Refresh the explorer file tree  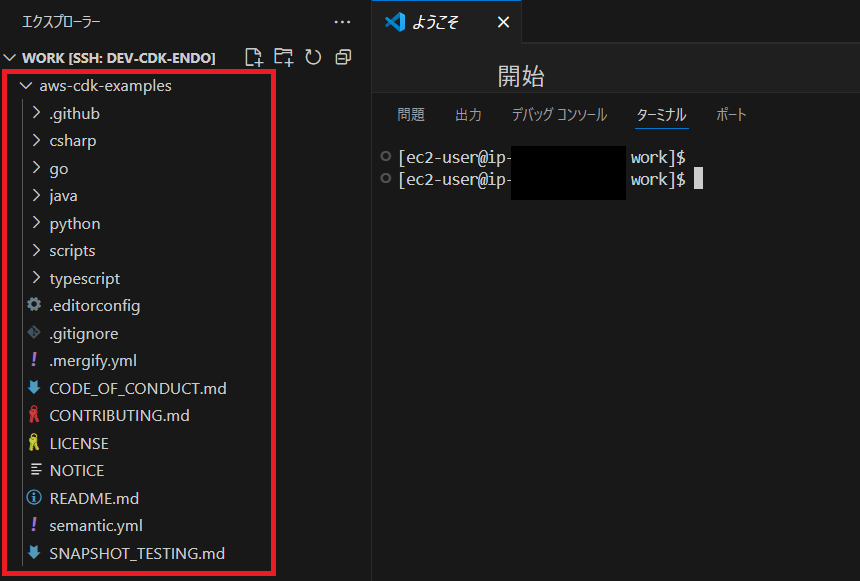pyautogui.click(x=313, y=58)
